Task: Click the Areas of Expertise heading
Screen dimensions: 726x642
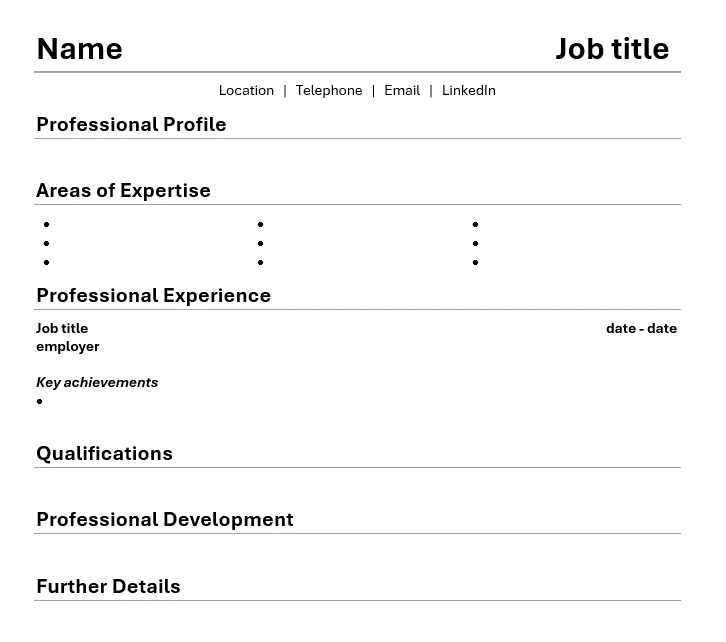Action: (123, 190)
